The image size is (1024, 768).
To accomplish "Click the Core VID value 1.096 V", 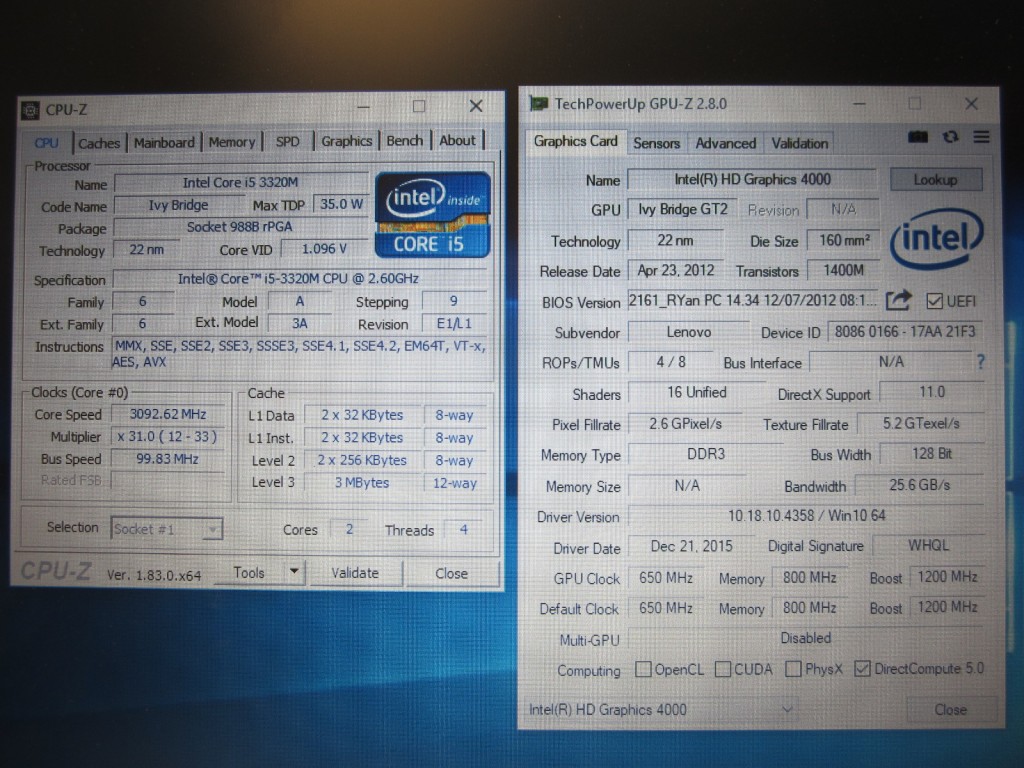I will 324,249.
